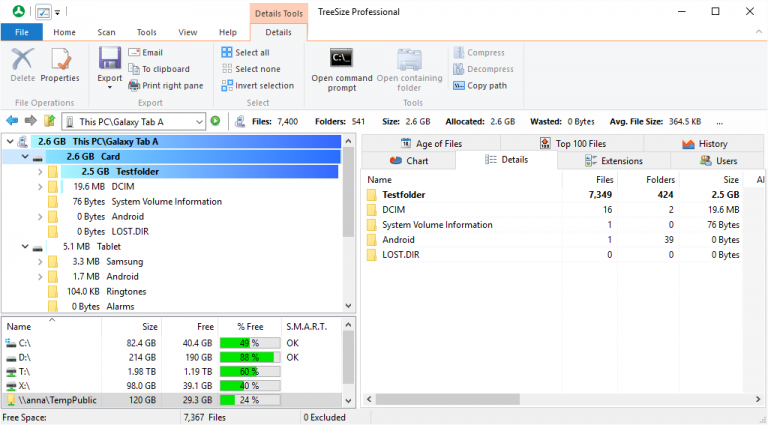Image resolution: width=768 pixels, height=425 pixels.
Task: Sort details by the Name column header
Action: 462,180
